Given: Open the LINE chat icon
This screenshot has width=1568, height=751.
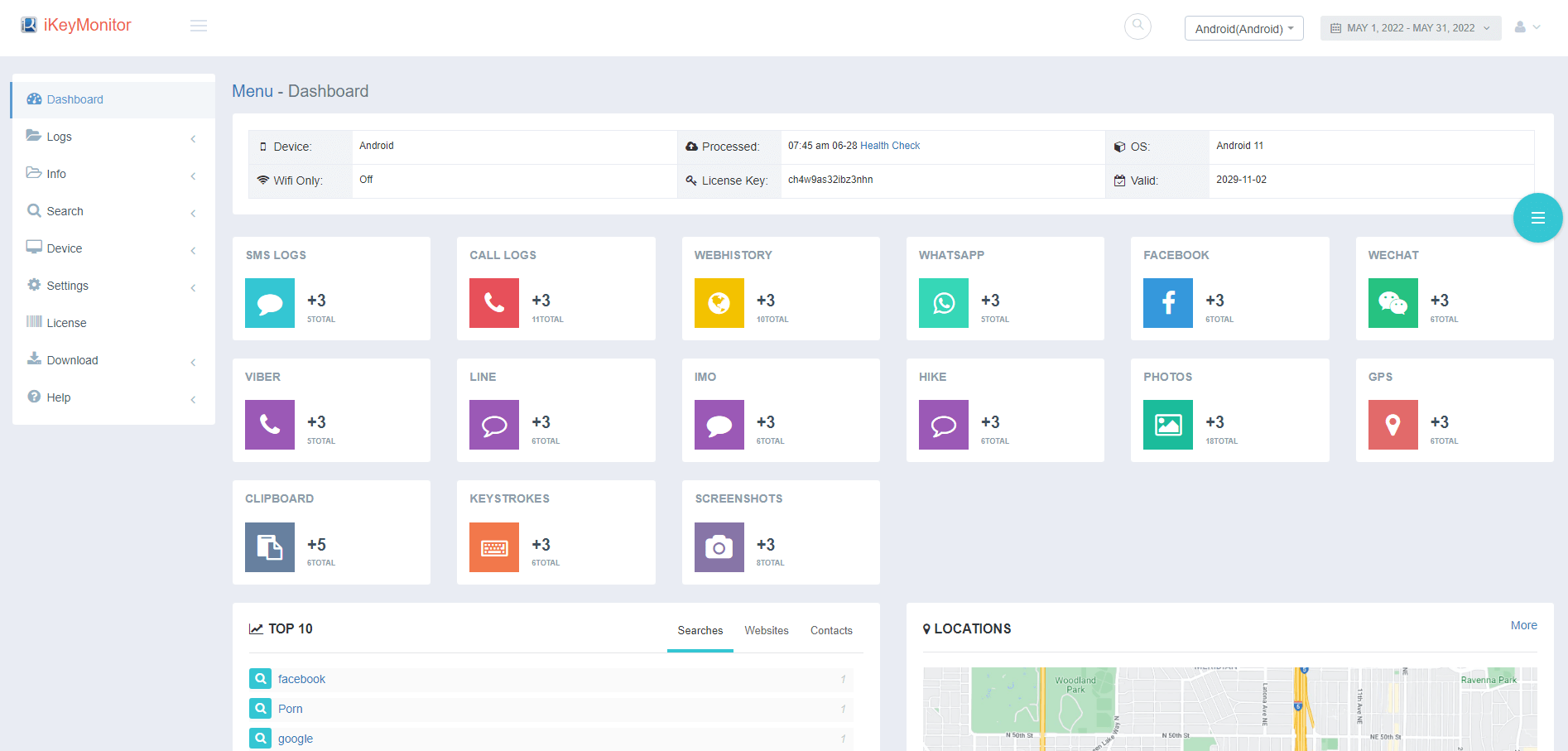Looking at the screenshot, I should [494, 425].
